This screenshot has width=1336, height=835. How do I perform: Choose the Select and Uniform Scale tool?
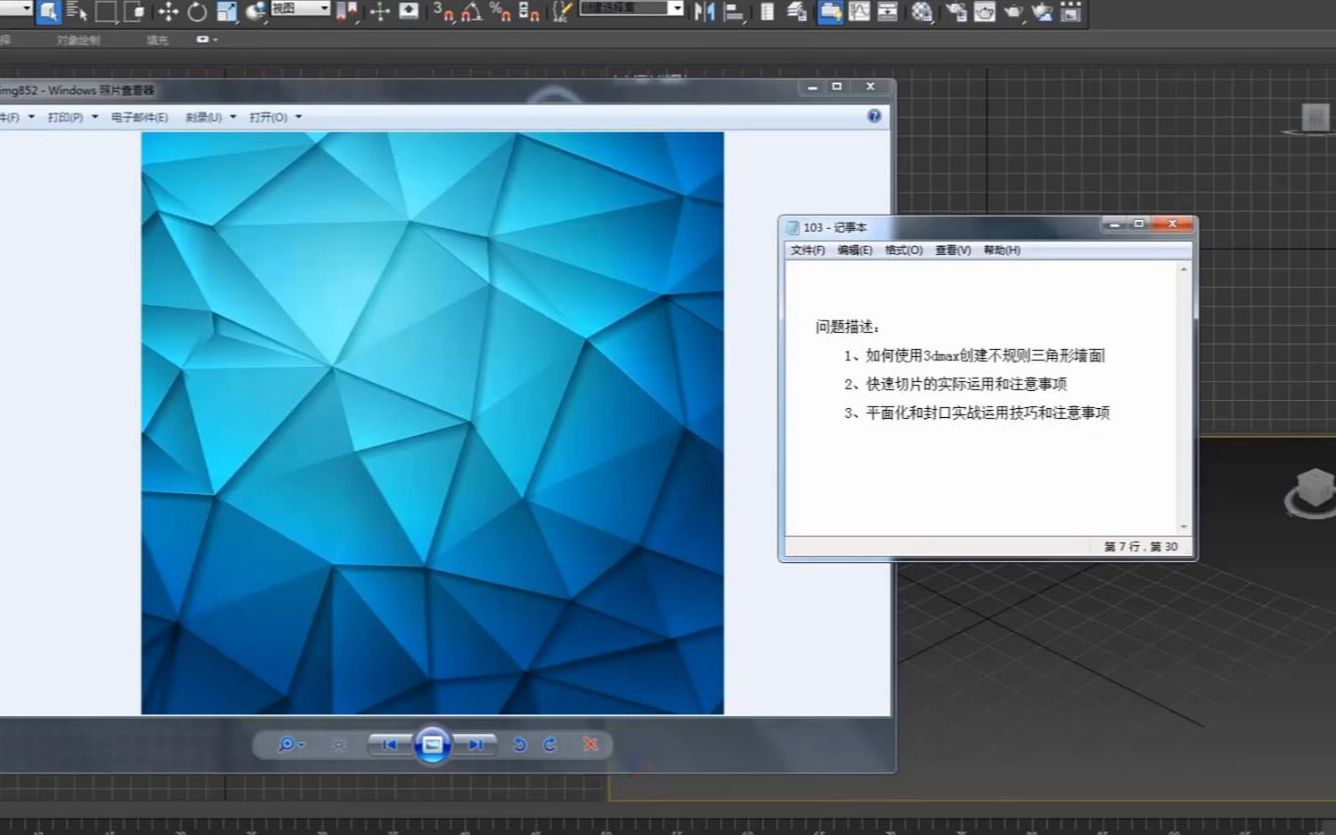(x=226, y=13)
